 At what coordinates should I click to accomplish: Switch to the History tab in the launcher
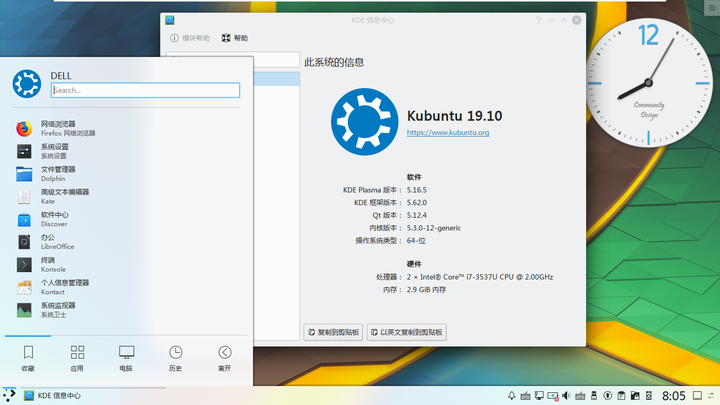click(175, 358)
